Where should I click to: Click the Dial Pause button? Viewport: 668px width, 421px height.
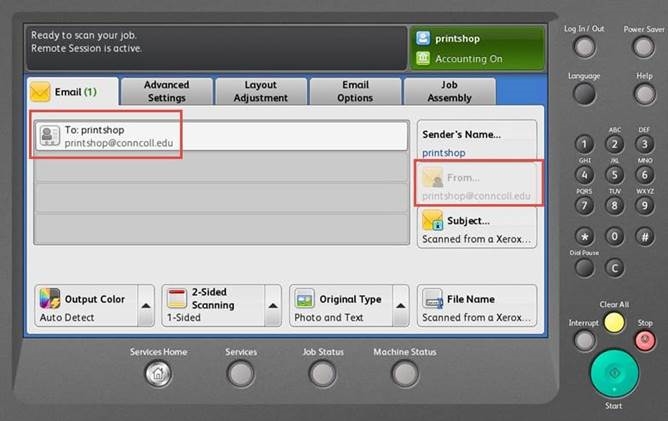pos(584,268)
